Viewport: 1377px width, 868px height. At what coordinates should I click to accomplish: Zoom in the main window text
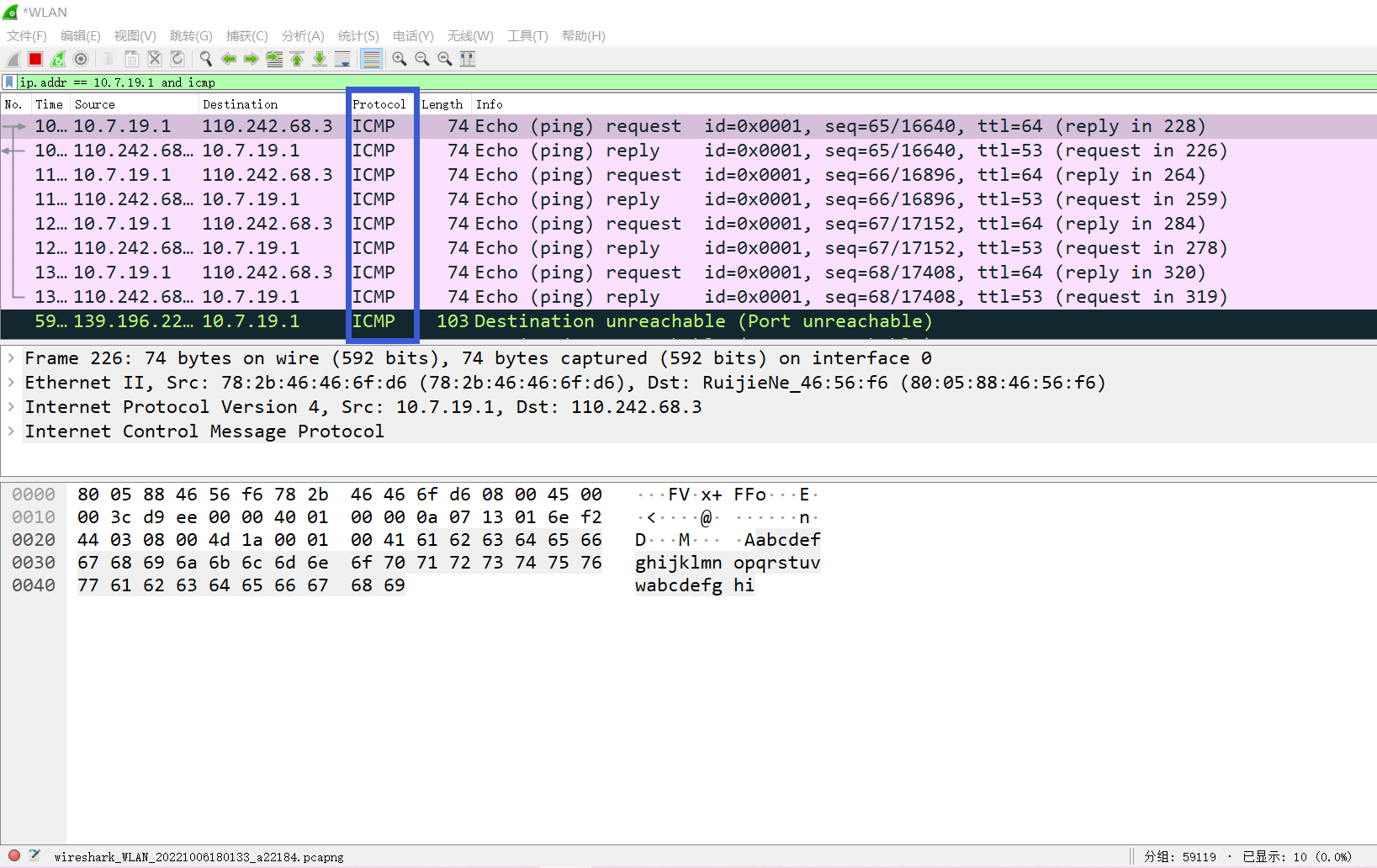(x=399, y=59)
